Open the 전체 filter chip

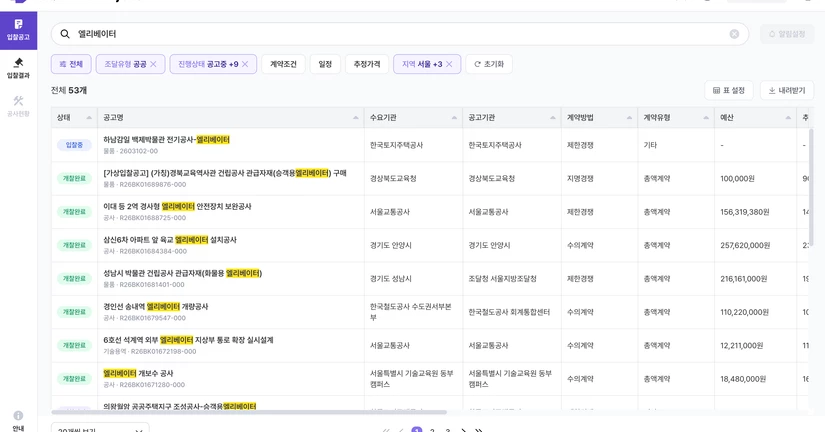click(x=71, y=64)
